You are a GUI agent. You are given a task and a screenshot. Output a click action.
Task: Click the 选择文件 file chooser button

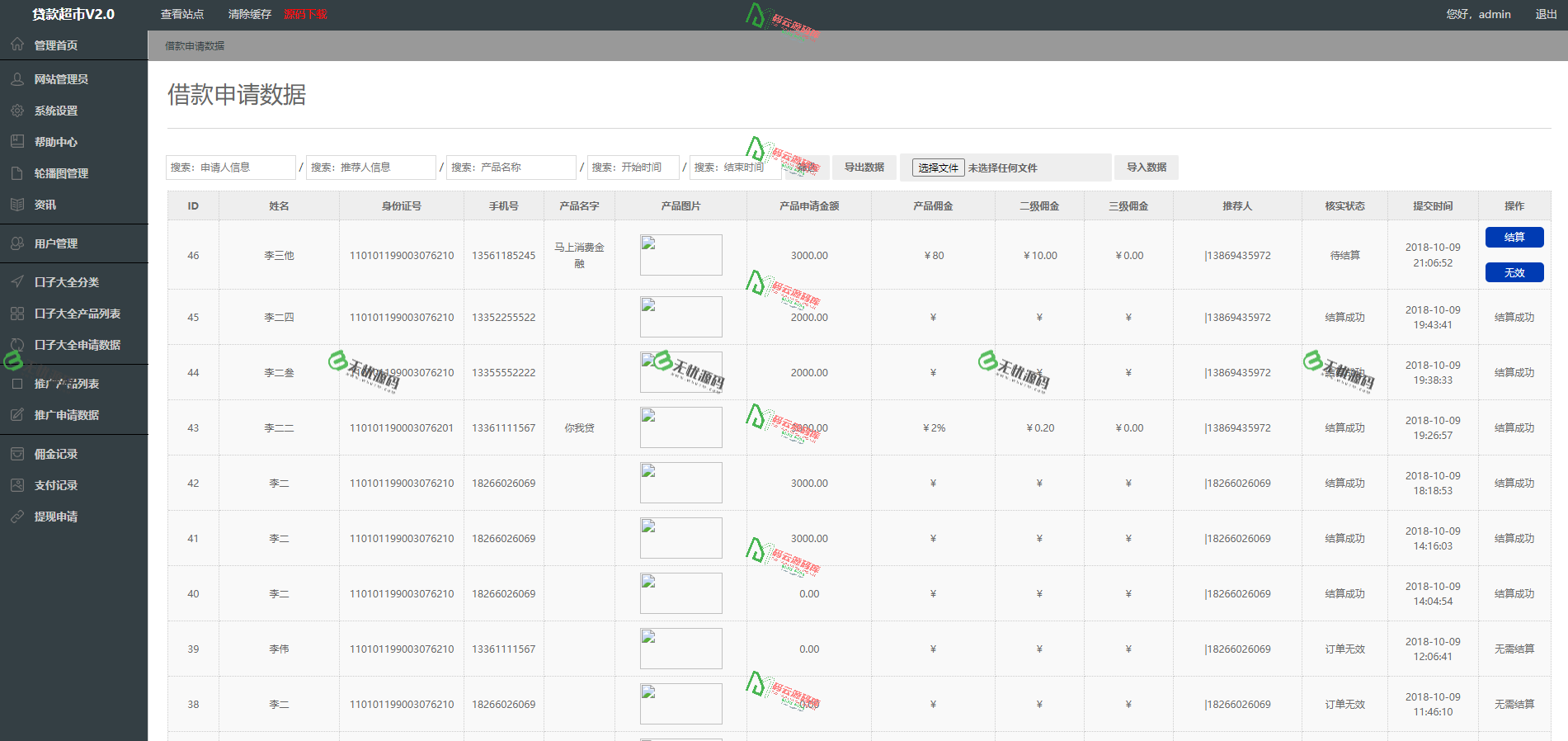pos(938,168)
